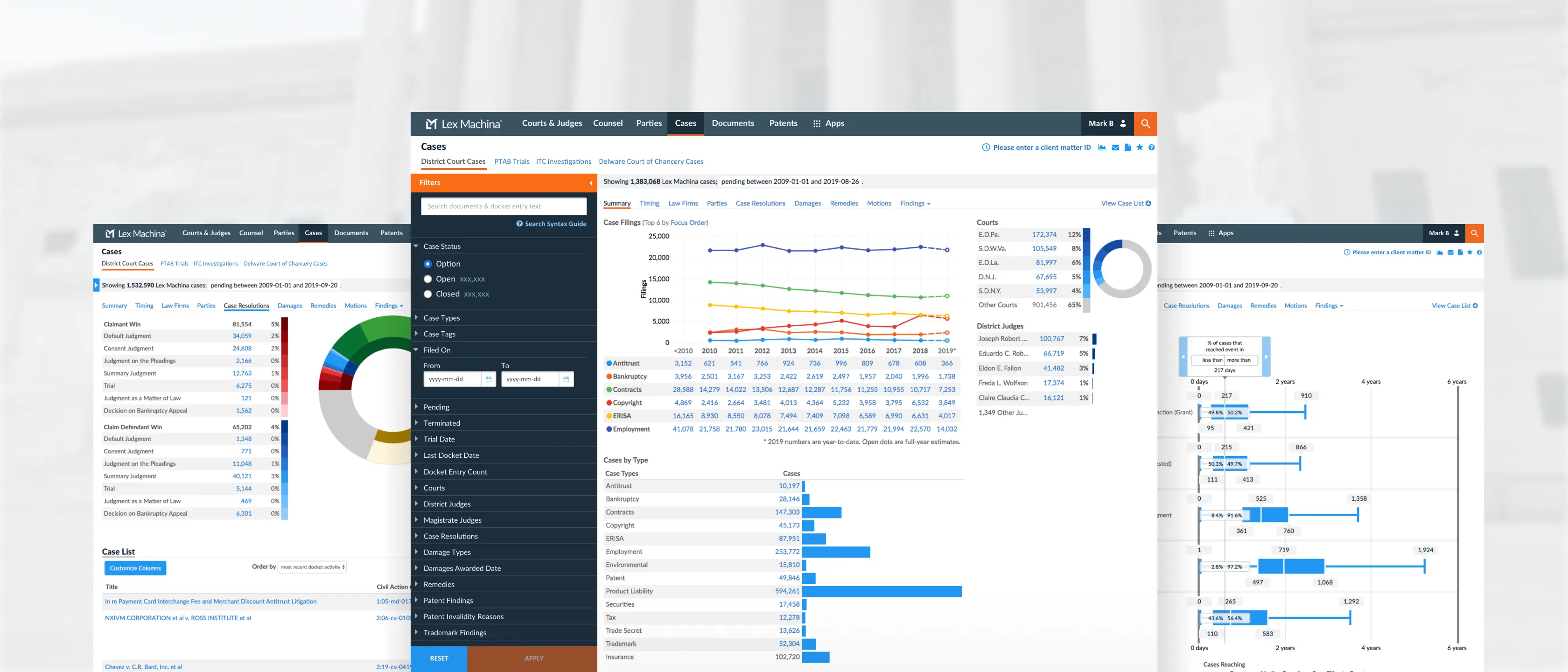Click the orange search magnifier icon
Viewport: 1568px width, 672px height.
[1145, 124]
